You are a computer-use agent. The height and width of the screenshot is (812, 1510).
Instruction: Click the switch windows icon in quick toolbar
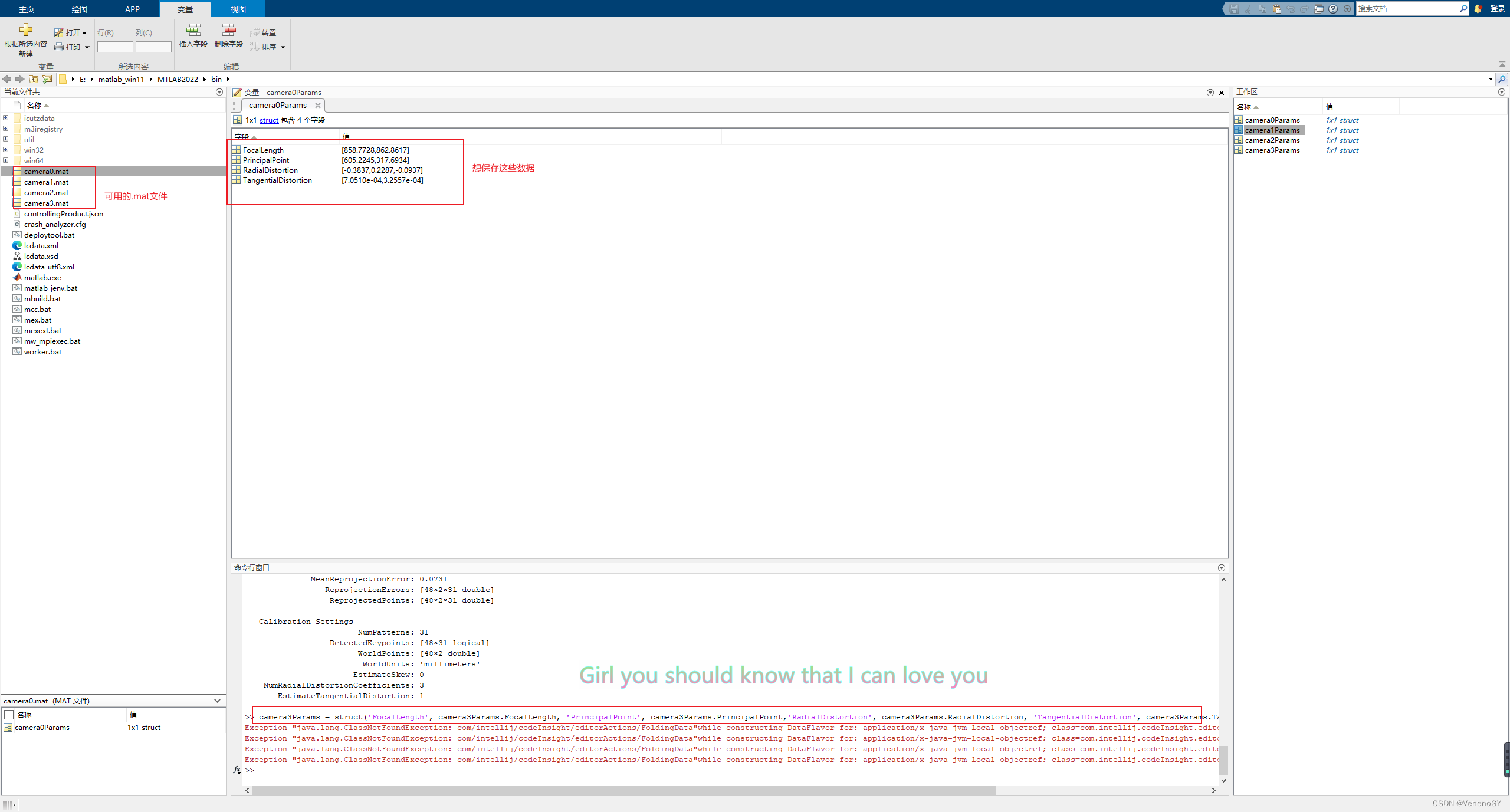(1319, 9)
